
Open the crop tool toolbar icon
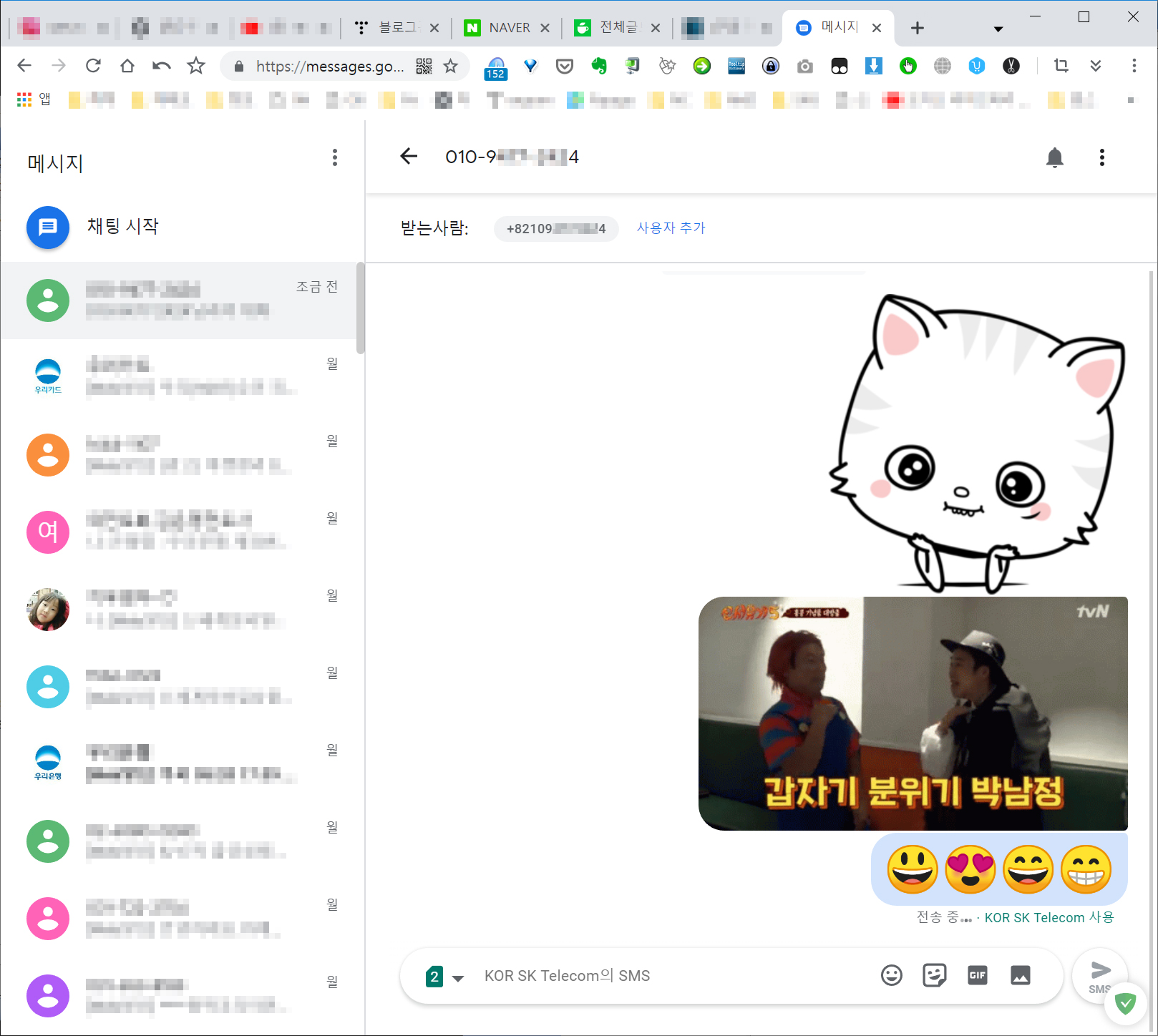point(1061,66)
